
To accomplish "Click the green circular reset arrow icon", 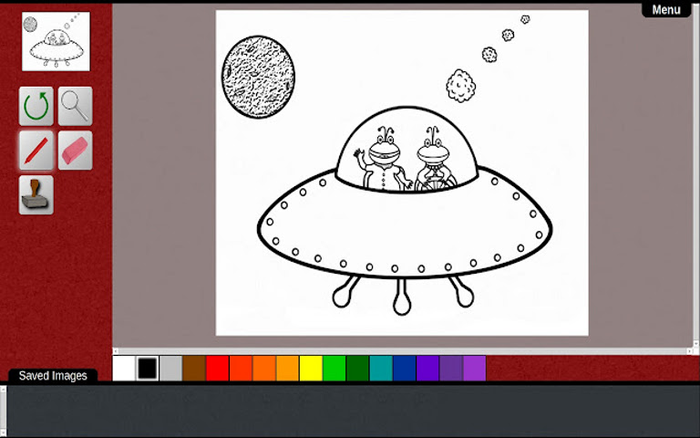I will coord(36,105).
